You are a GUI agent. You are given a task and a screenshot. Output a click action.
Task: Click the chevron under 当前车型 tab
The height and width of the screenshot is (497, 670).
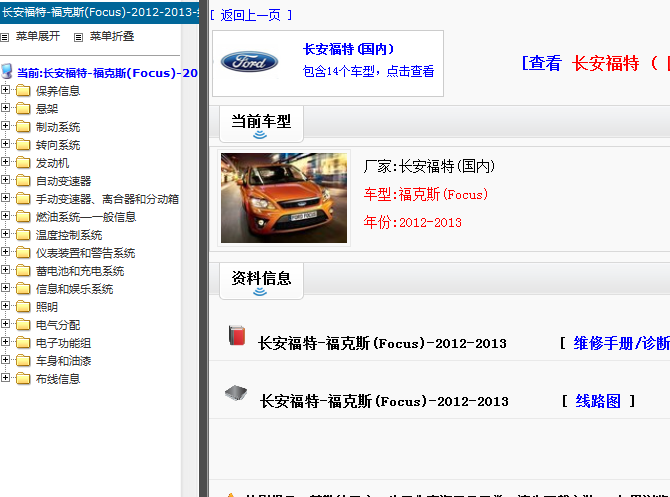click(x=260, y=135)
